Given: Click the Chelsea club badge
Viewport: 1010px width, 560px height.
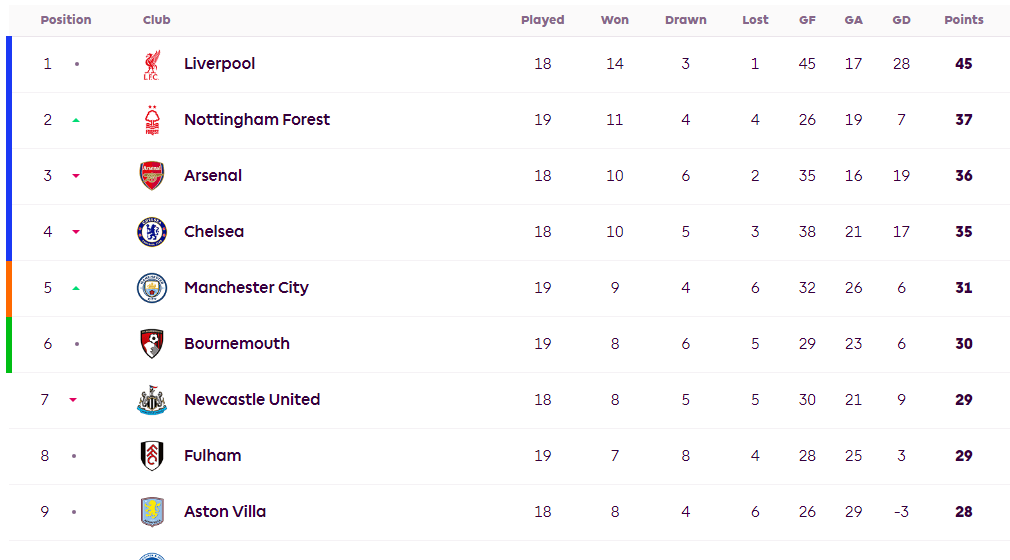Looking at the screenshot, I should [151, 232].
